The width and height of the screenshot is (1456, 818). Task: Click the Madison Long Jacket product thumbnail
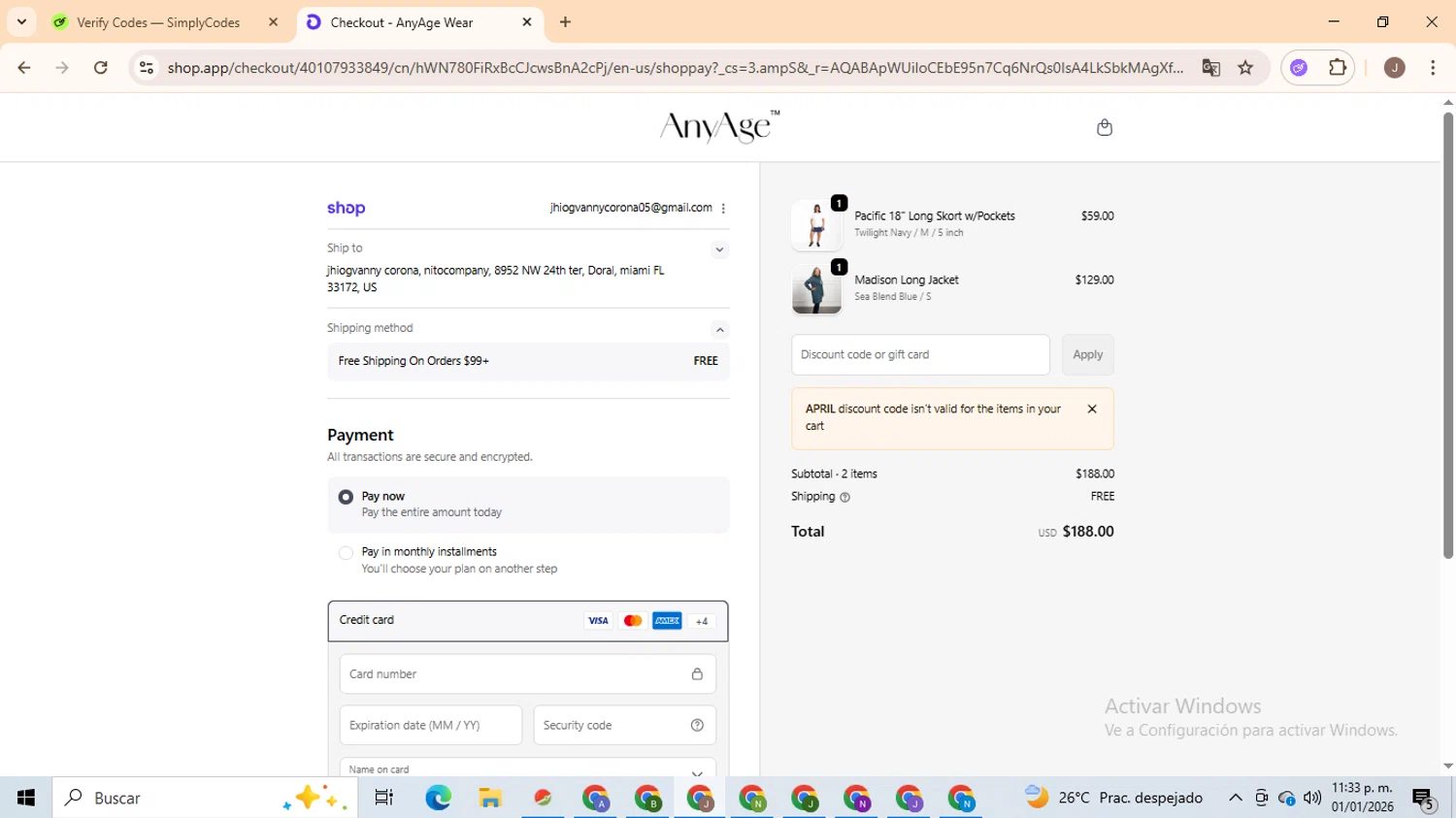pyautogui.click(x=816, y=289)
